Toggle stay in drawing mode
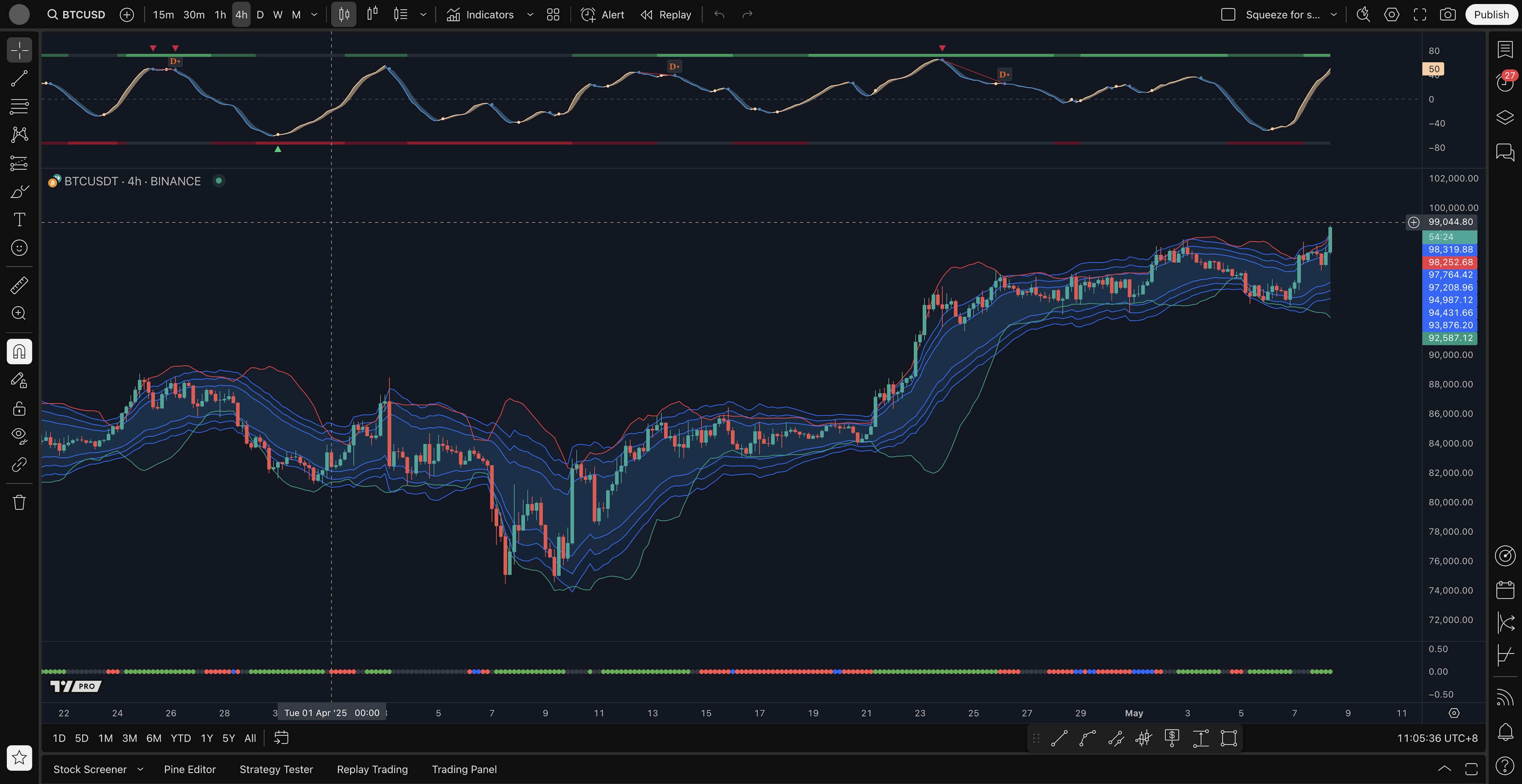The image size is (1522, 784). (19, 380)
